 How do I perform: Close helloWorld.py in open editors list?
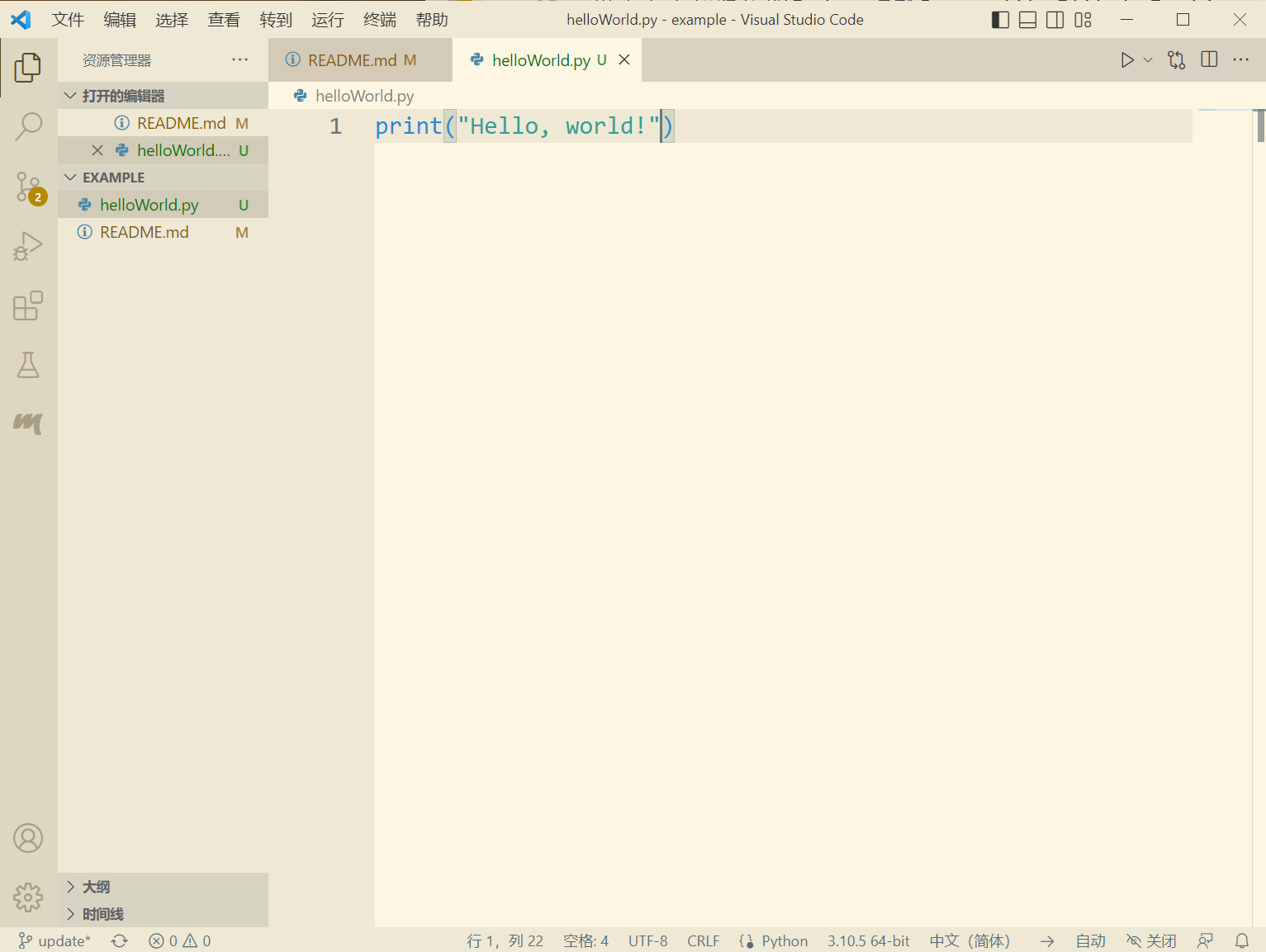(97, 150)
